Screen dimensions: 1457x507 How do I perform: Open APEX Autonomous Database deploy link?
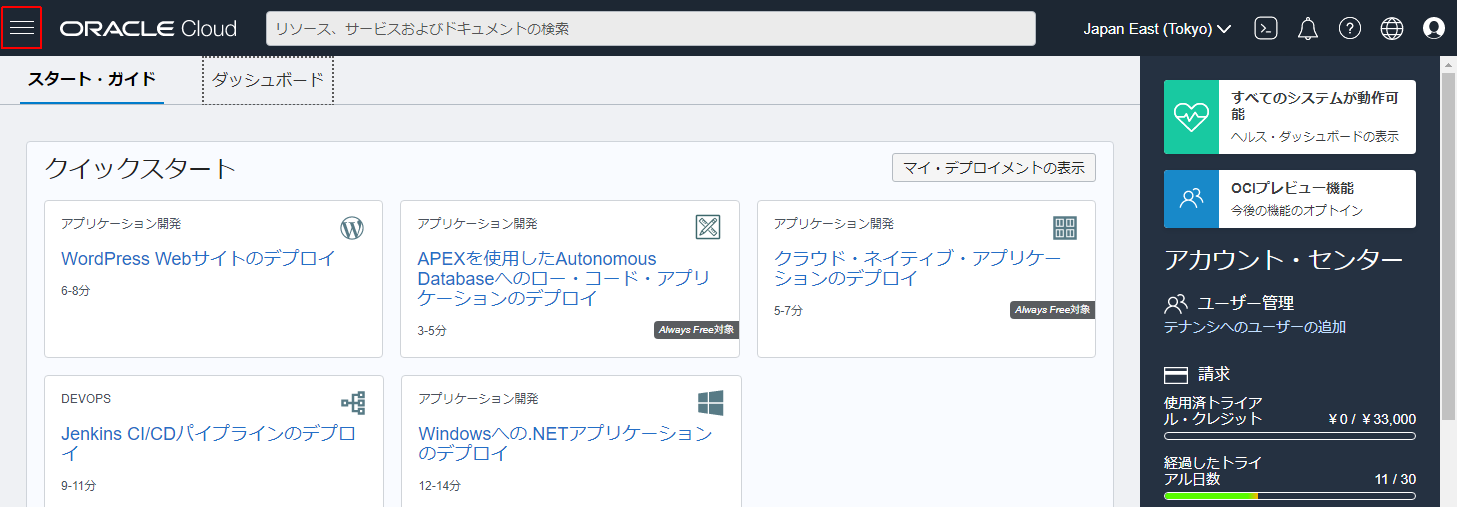[564, 279]
